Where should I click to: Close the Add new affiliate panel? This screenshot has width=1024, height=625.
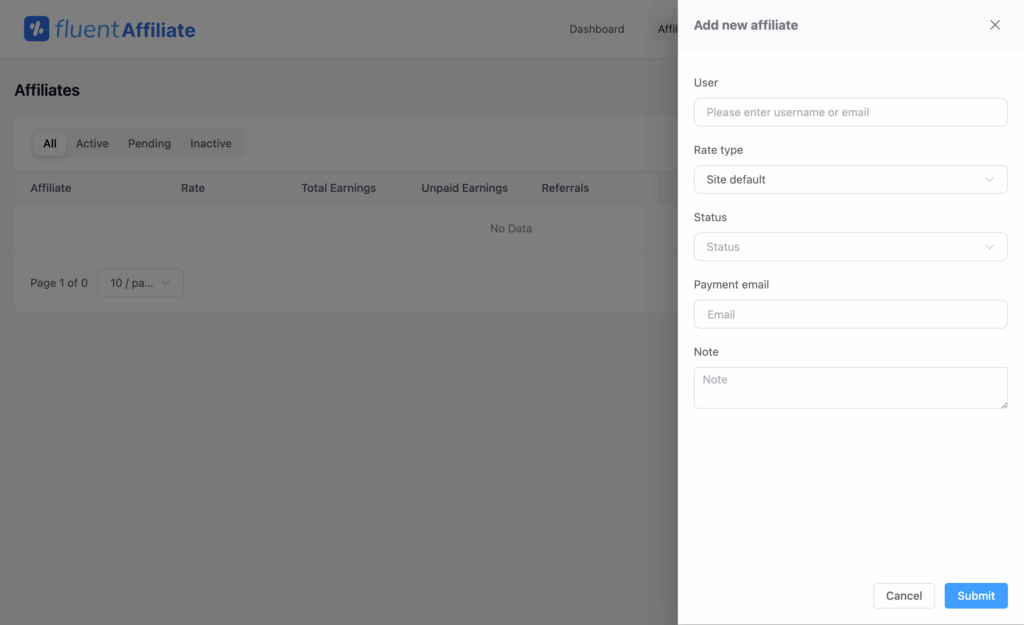995,25
